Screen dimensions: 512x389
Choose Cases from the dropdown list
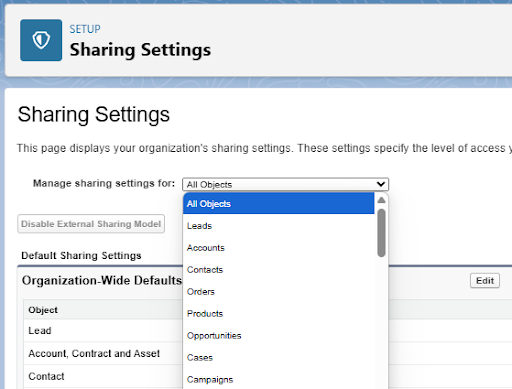tap(278, 358)
